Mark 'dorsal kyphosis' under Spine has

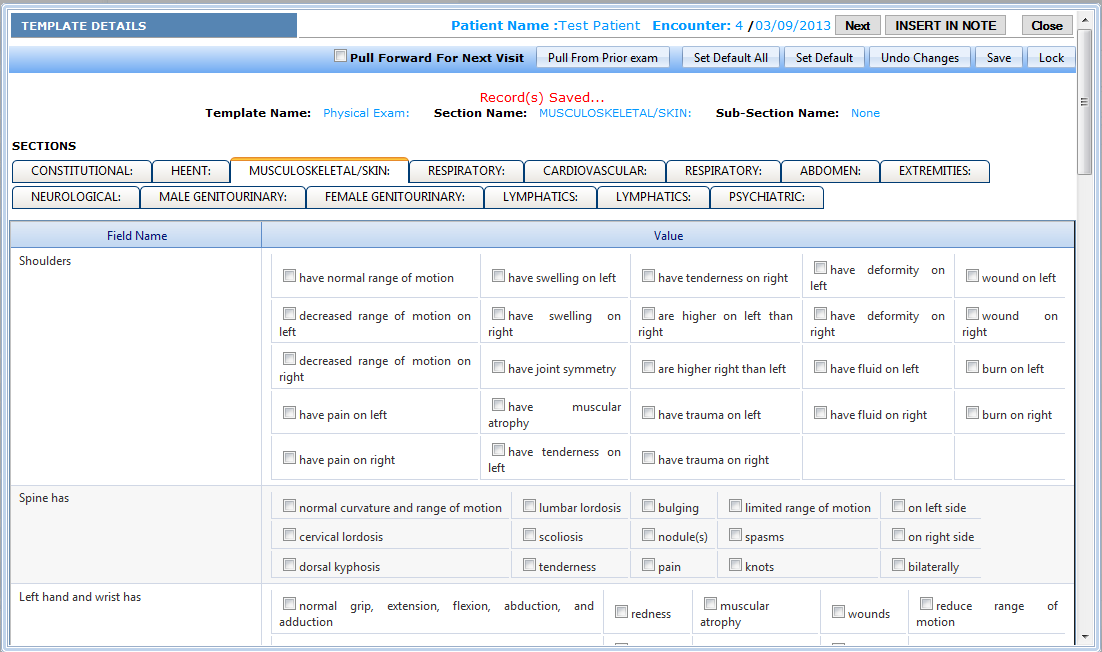click(x=290, y=565)
